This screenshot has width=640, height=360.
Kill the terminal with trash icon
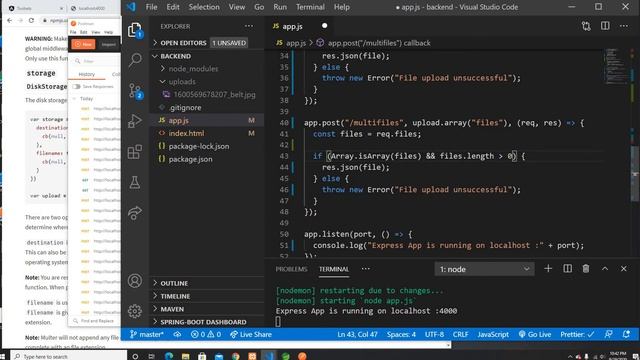[x=586, y=269]
